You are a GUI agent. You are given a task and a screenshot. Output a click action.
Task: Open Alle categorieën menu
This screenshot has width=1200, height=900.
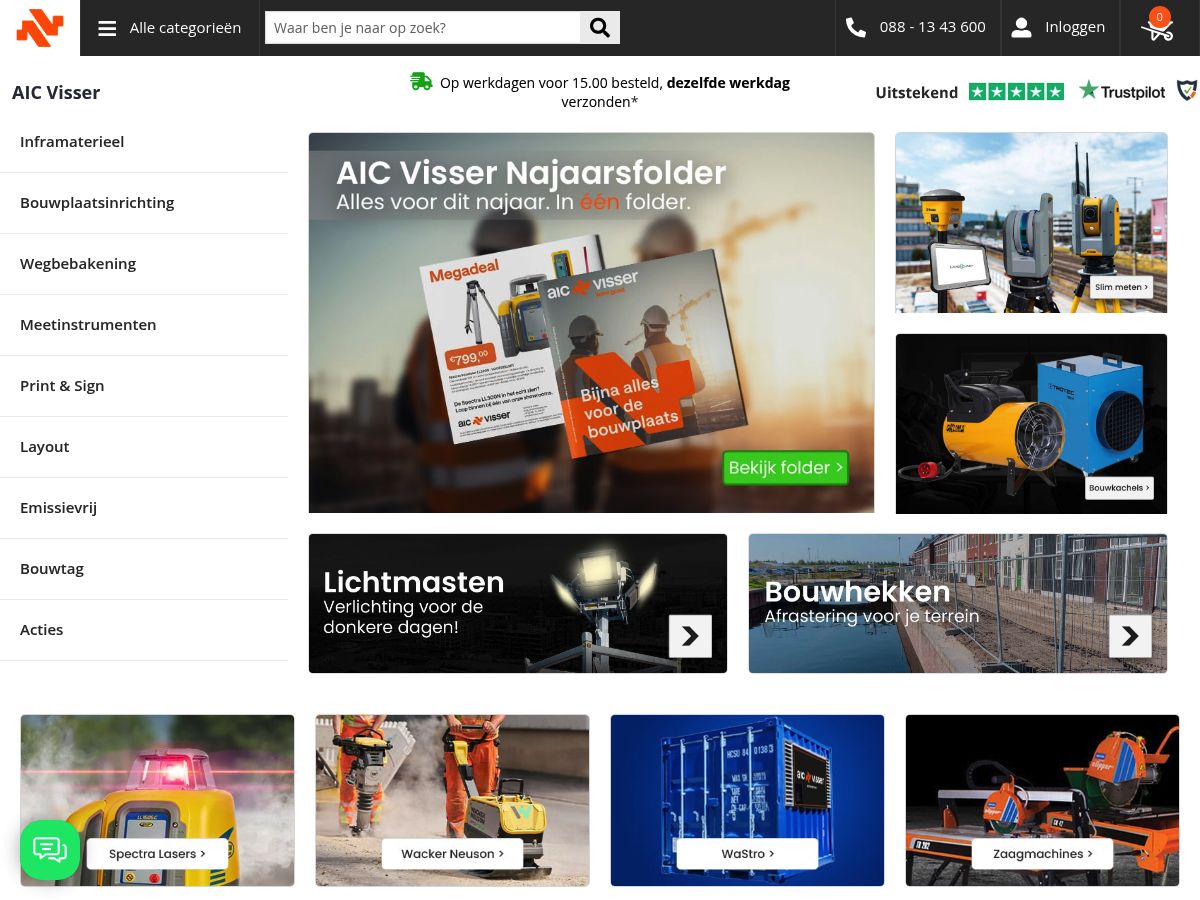pos(170,28)
